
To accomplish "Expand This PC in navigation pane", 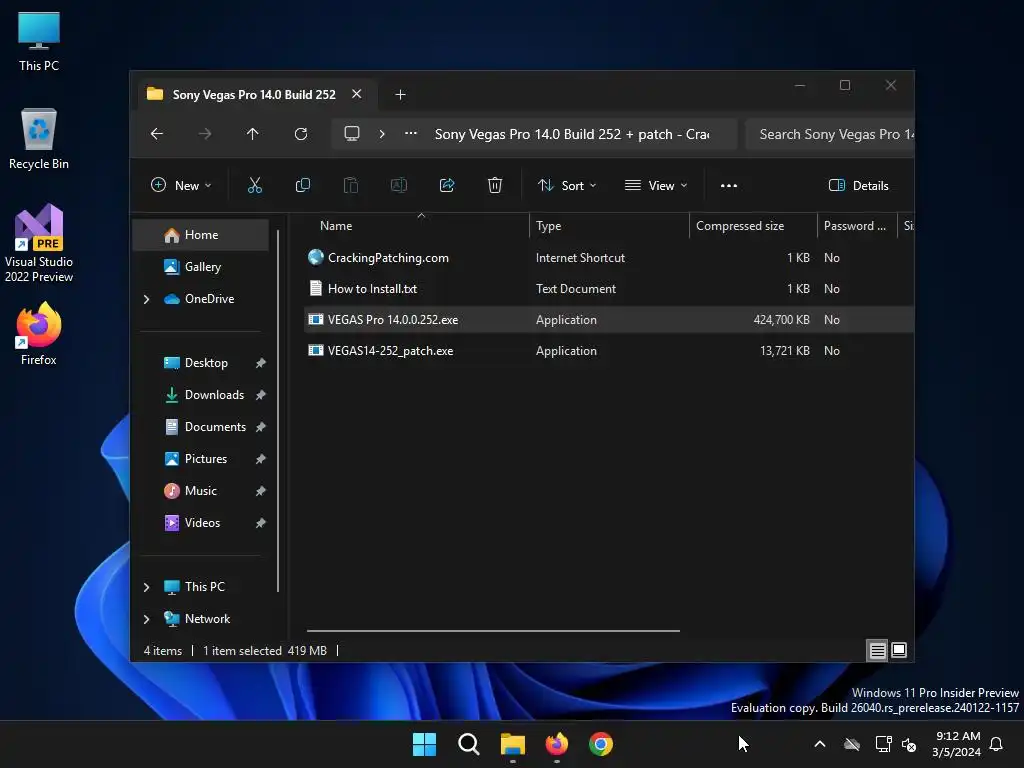I will point(146,587).
